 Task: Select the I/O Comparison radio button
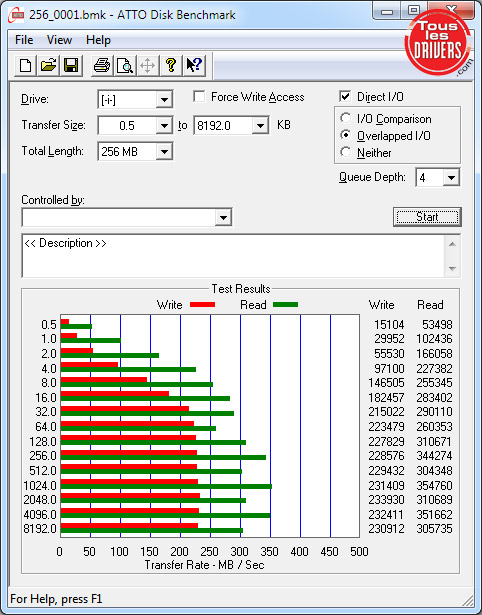click(346, 118)
